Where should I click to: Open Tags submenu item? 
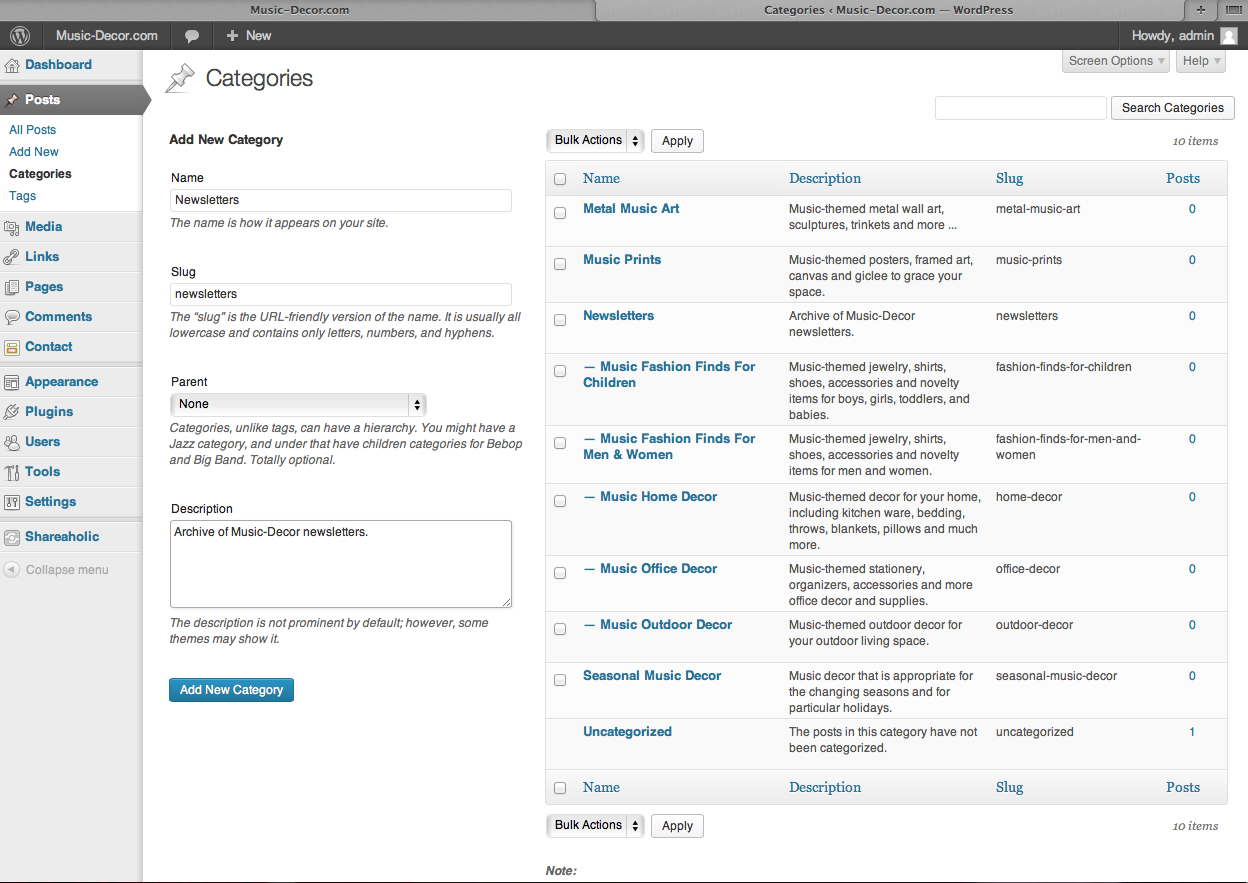click(23, 196)
